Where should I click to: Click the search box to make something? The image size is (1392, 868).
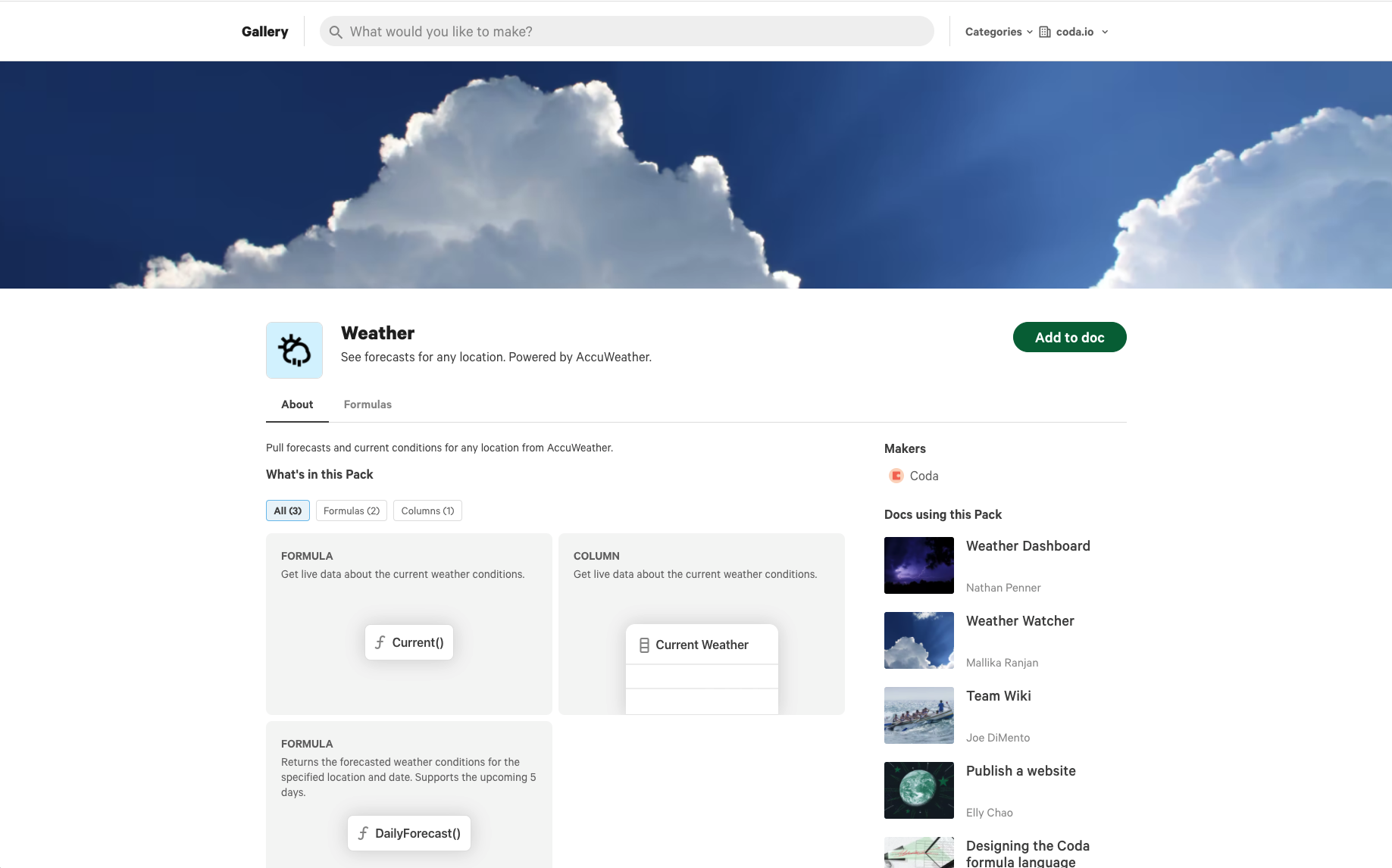point(627,32)
